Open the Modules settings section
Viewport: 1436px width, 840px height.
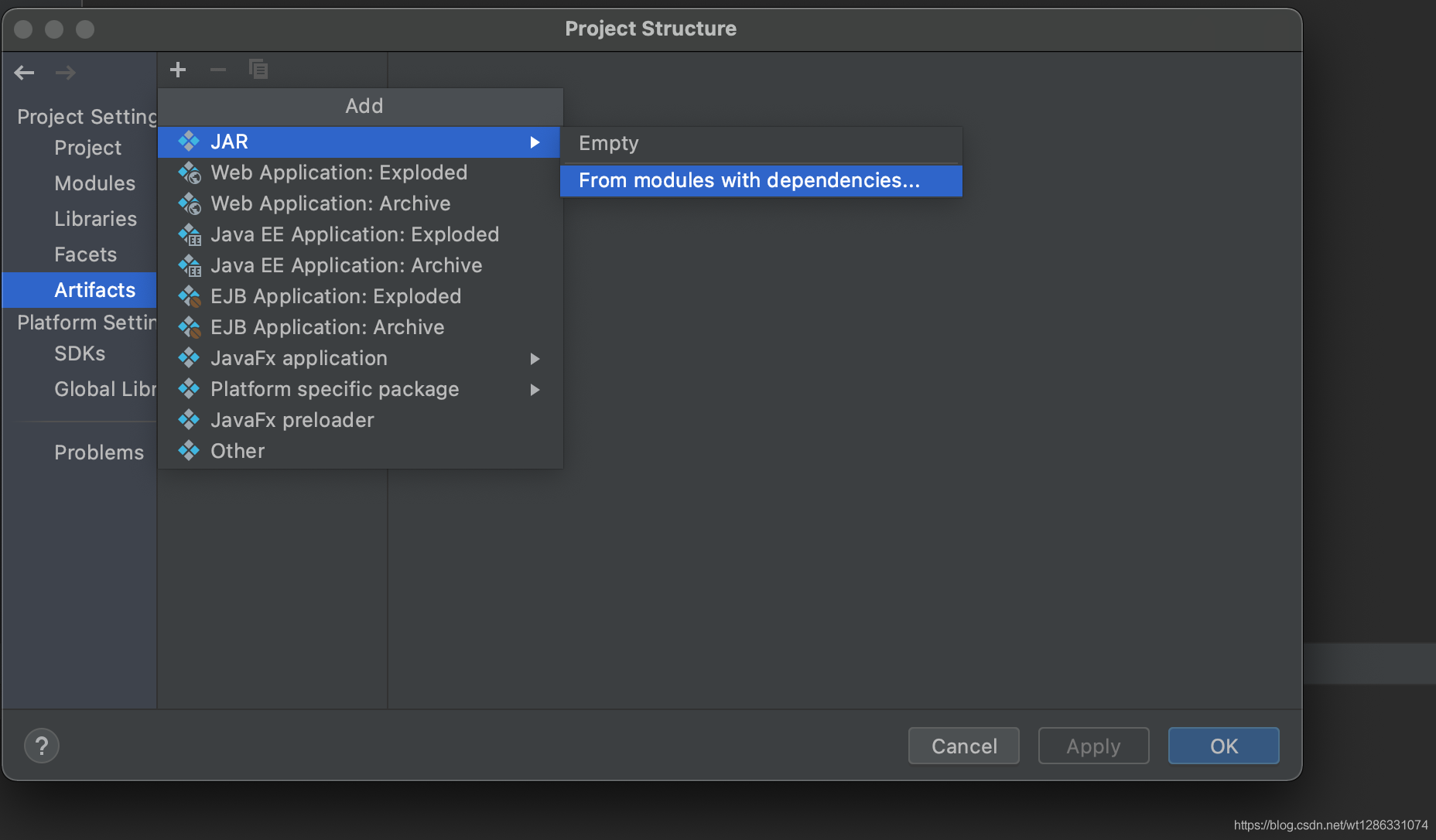coord(94,183)
